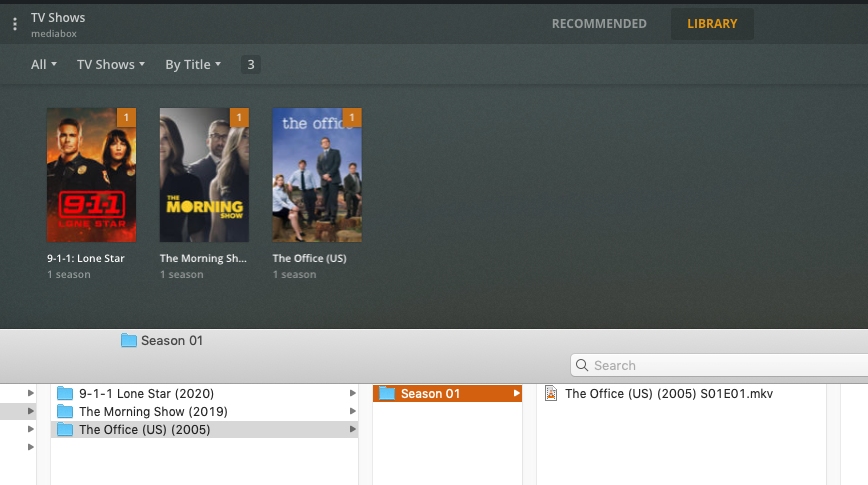Viewport: 868px width, 485px height.
Task: Click the show count badge 3
Action: coord(251,64)
